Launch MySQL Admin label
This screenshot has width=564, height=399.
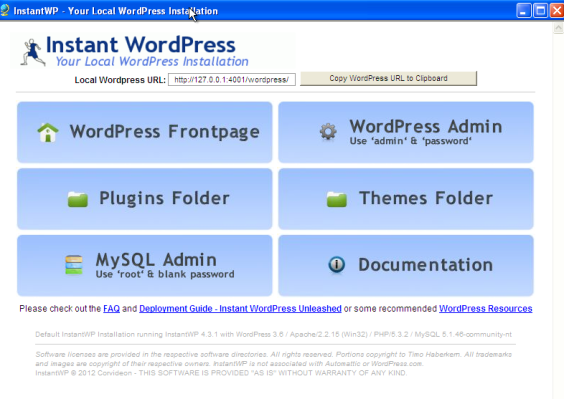pos(156,260)
